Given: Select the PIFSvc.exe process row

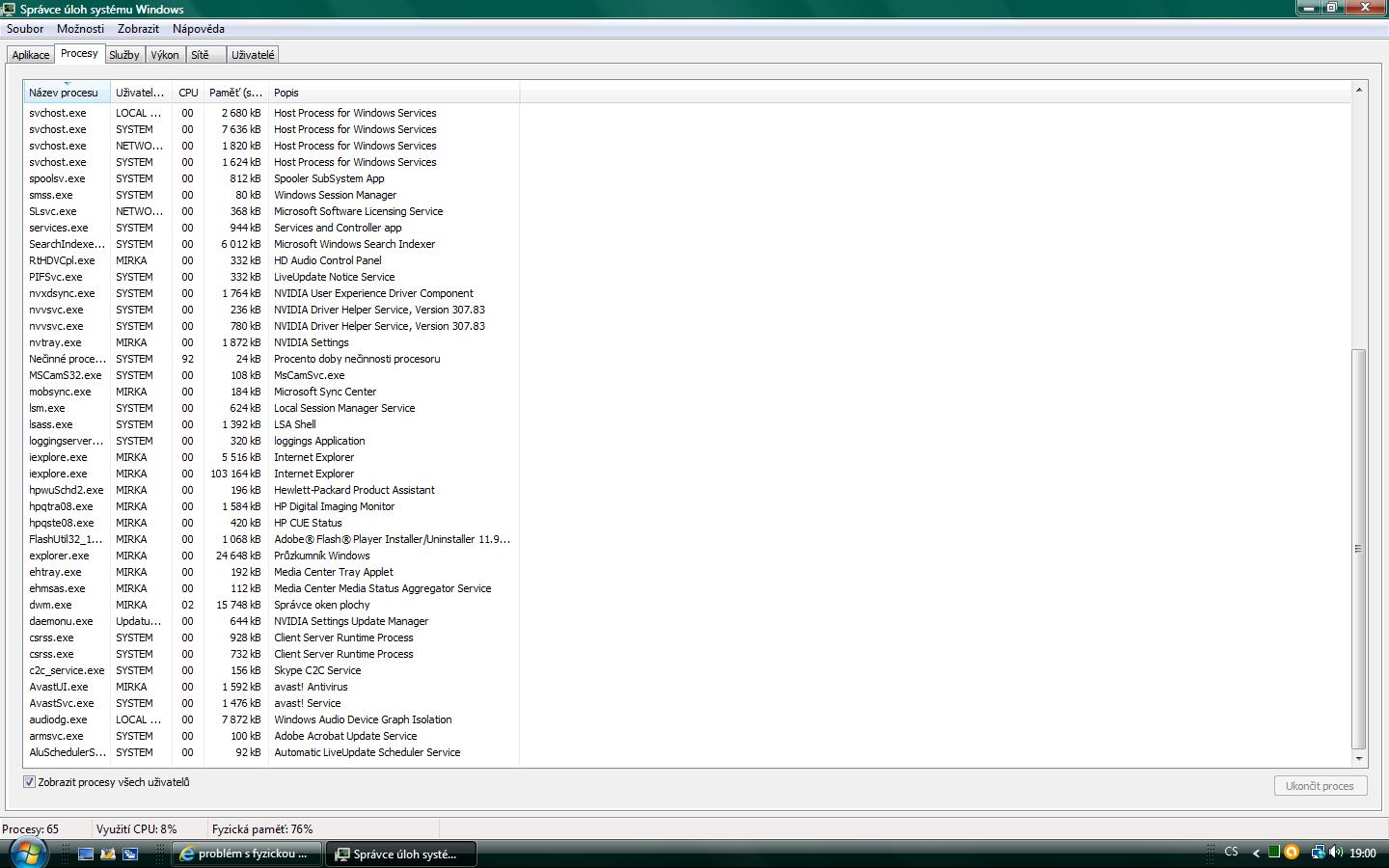Looking at the screenshot, I should click(270, 277).
